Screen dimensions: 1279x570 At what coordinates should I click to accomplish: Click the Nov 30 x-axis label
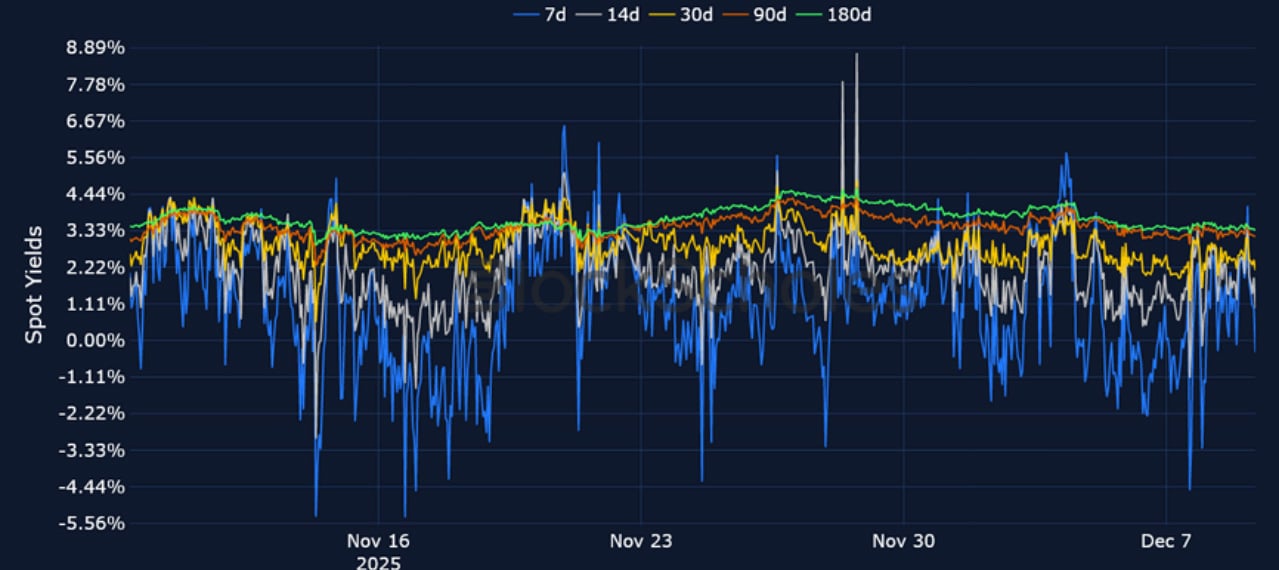(903, 541)
